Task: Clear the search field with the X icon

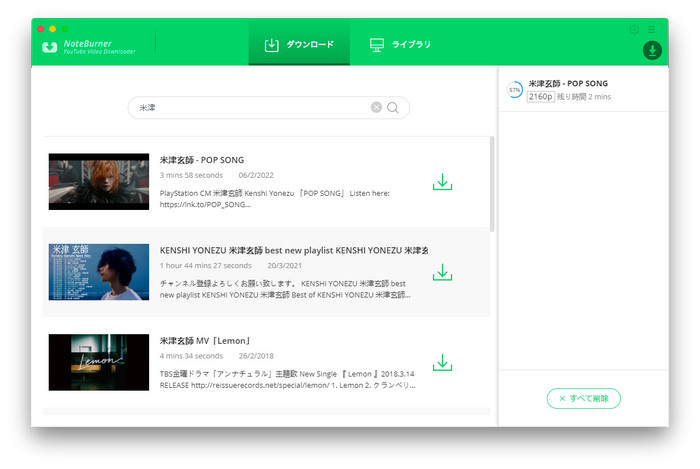Action: pyautogui.click(x=376, y=107)
